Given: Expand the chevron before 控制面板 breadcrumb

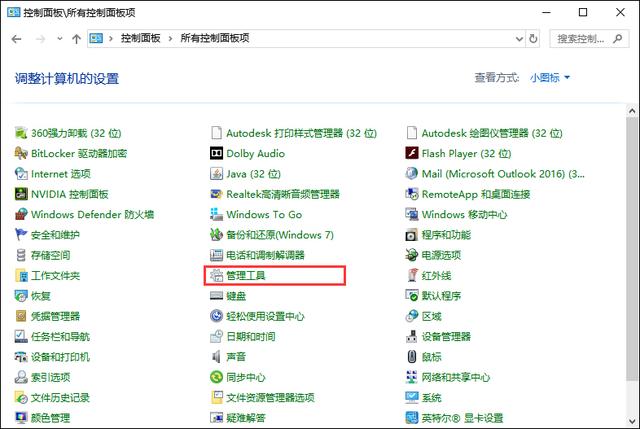Looking at the screenshot, I should pos(111,39).
